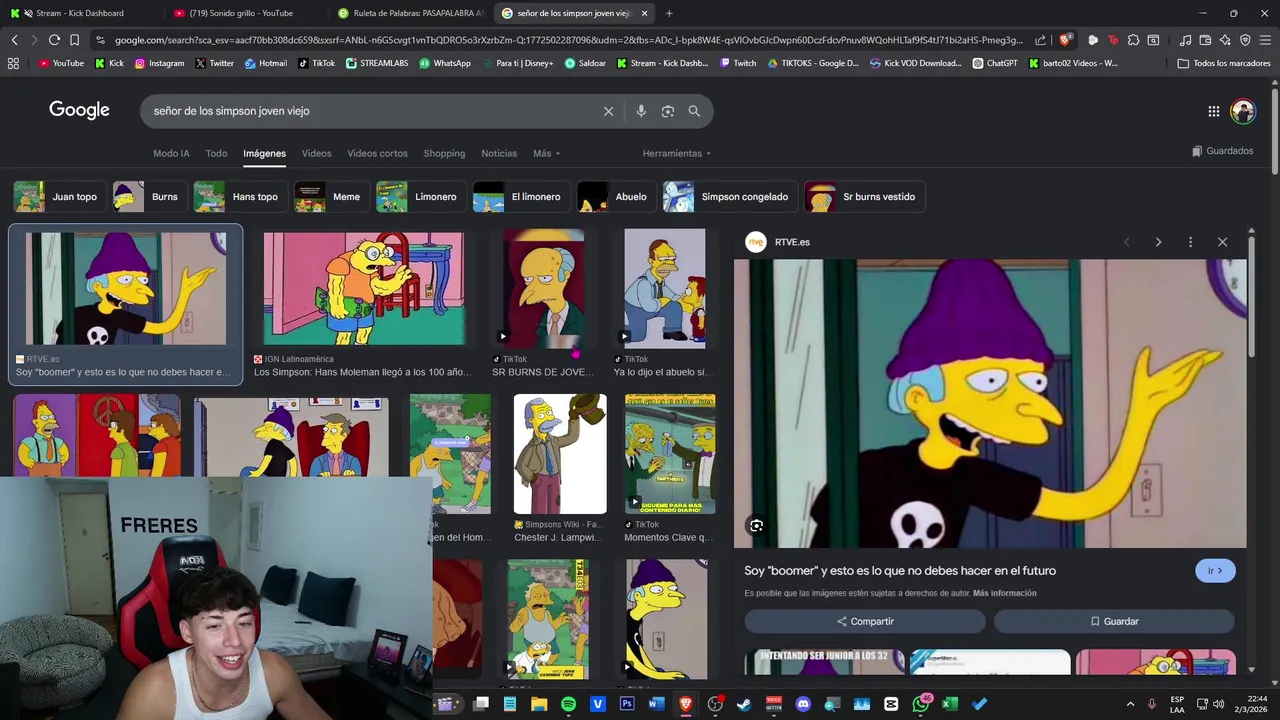Open the Brave main hamburger menu
Screen dimensions: 1280x720
[1265, 40]
